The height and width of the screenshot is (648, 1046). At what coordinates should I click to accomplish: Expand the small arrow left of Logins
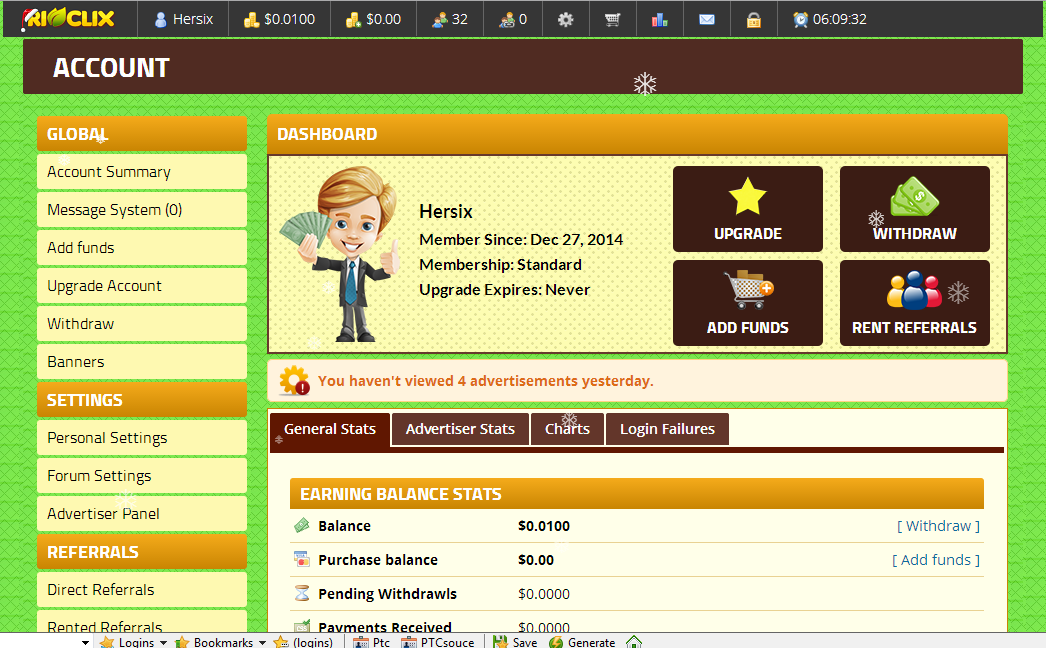point(85,643)
